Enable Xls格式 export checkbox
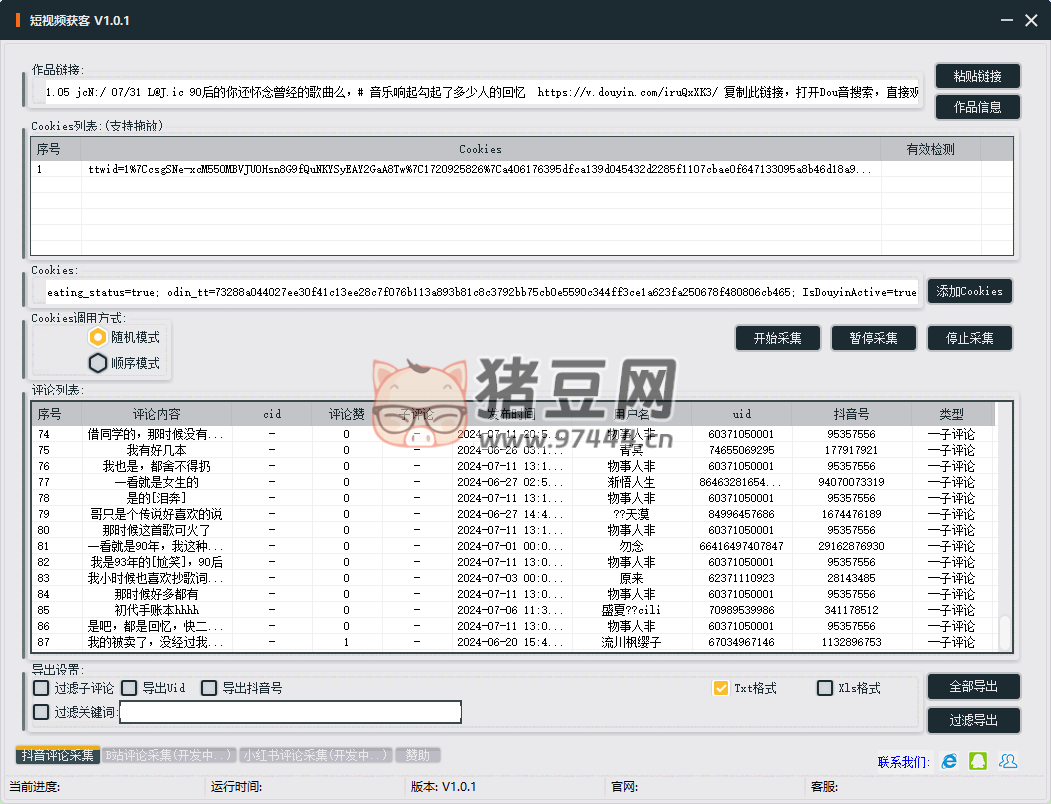The image size is (1051, 804). point(825,688)
